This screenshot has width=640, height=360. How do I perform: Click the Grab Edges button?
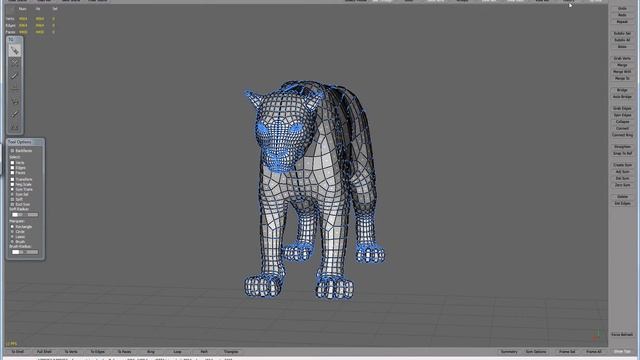622,109
